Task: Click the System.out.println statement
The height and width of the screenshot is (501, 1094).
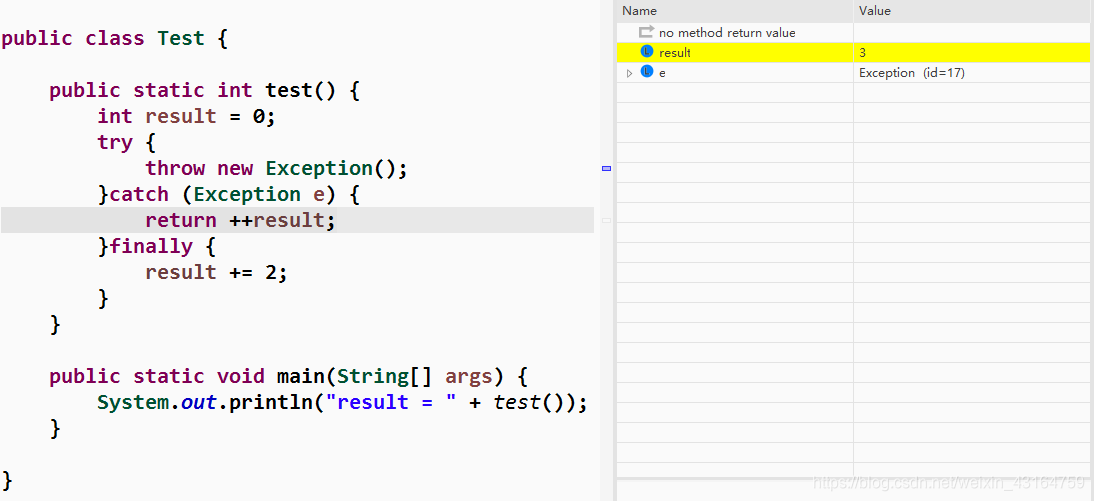Action: coord(343,403)
